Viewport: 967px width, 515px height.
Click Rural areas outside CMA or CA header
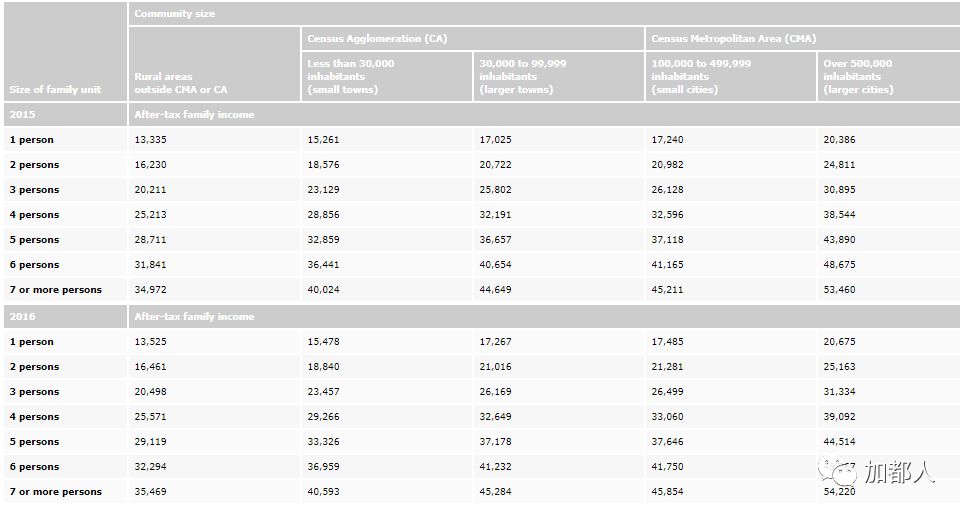coord(181,83)
